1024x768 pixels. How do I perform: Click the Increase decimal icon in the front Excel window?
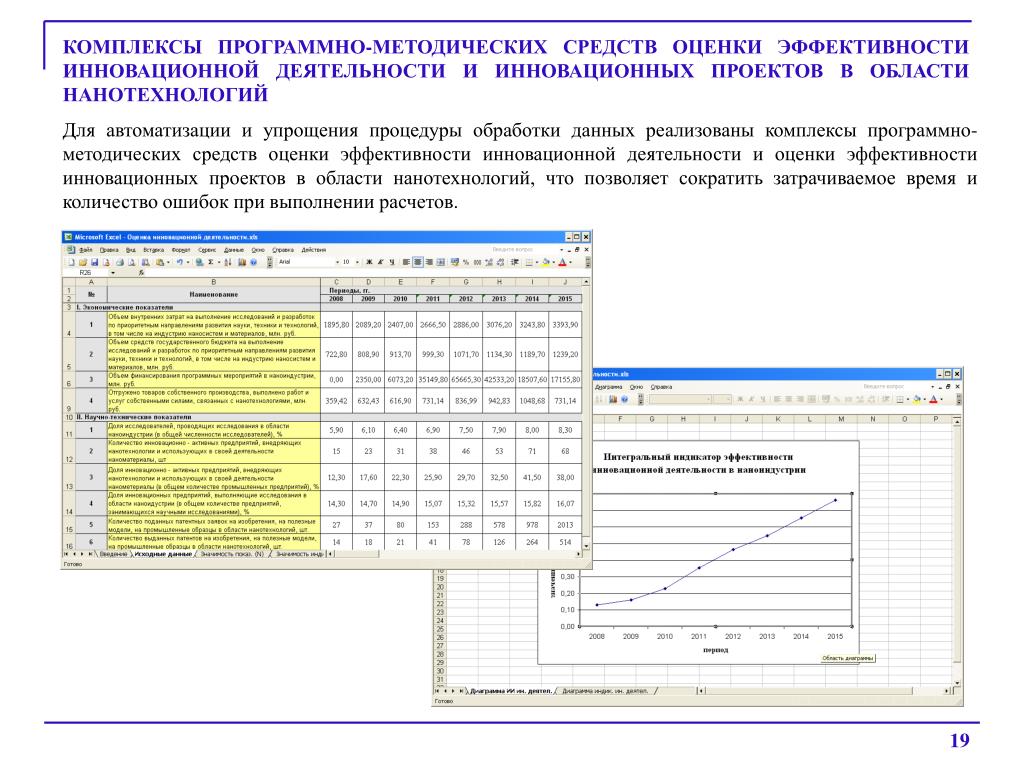pyautogui.click(x=489, y=262)
